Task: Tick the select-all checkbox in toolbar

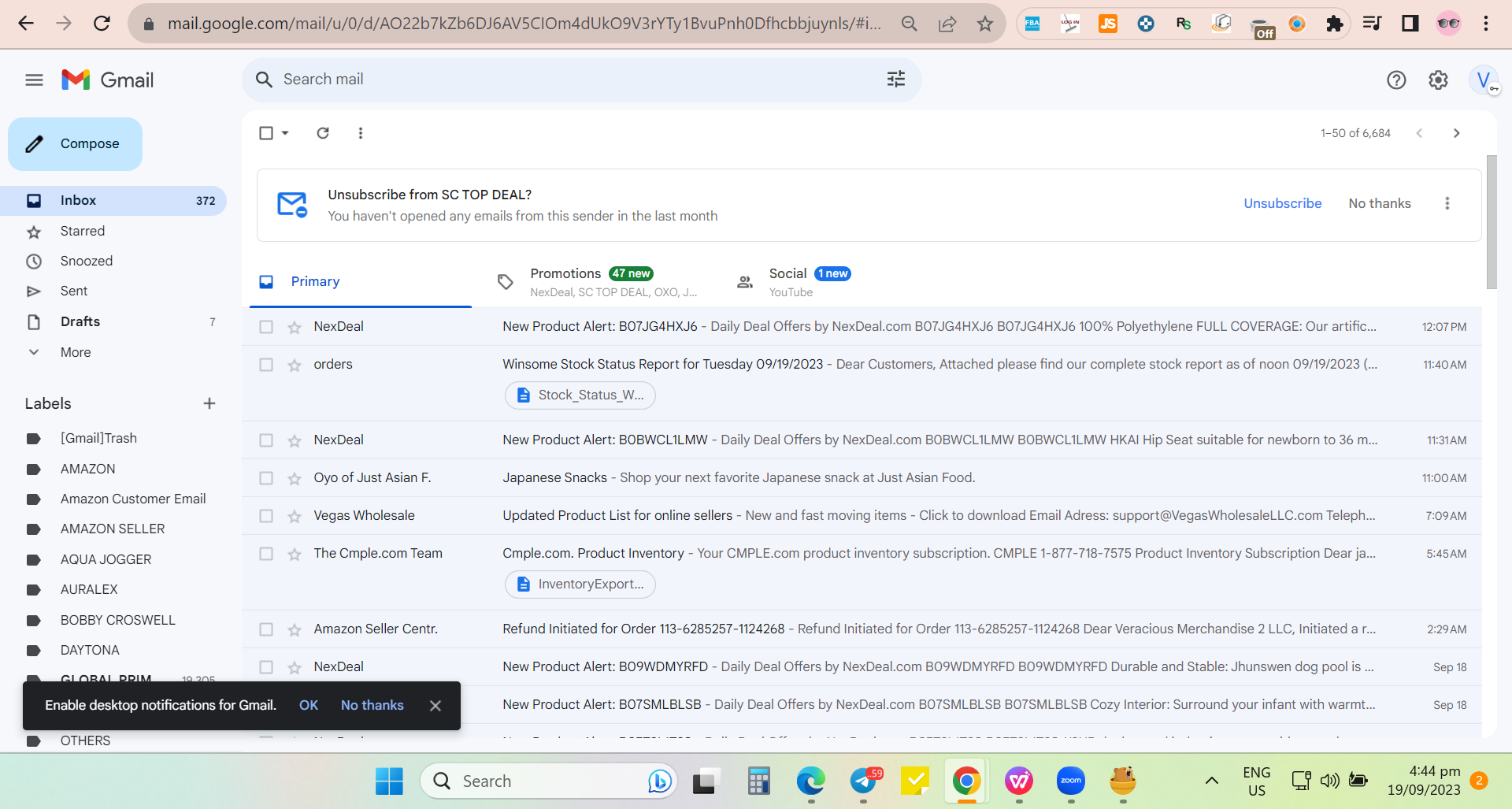Action: tap(266, 133)
